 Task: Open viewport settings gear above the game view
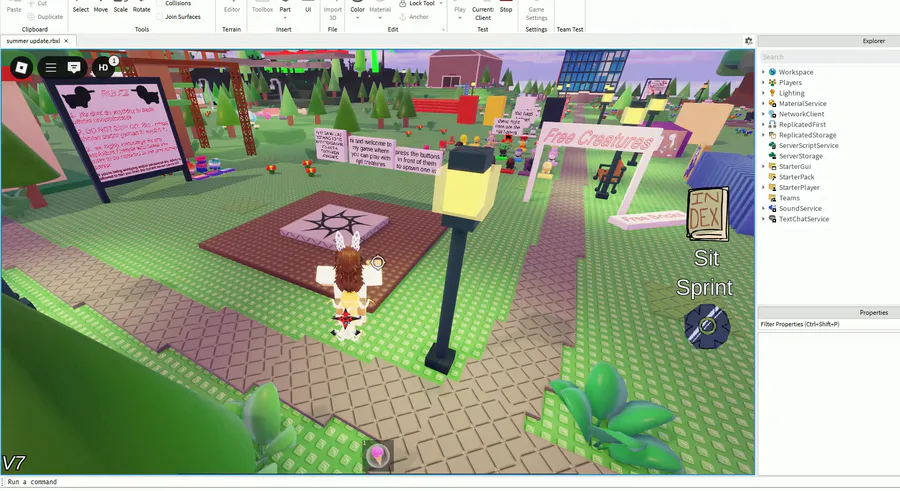click(748, 41)
